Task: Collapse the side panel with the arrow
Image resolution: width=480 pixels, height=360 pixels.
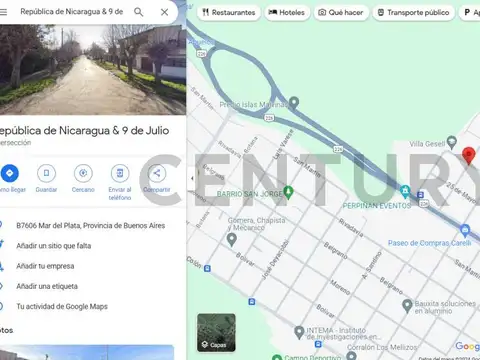Action: tap(192, 178)
